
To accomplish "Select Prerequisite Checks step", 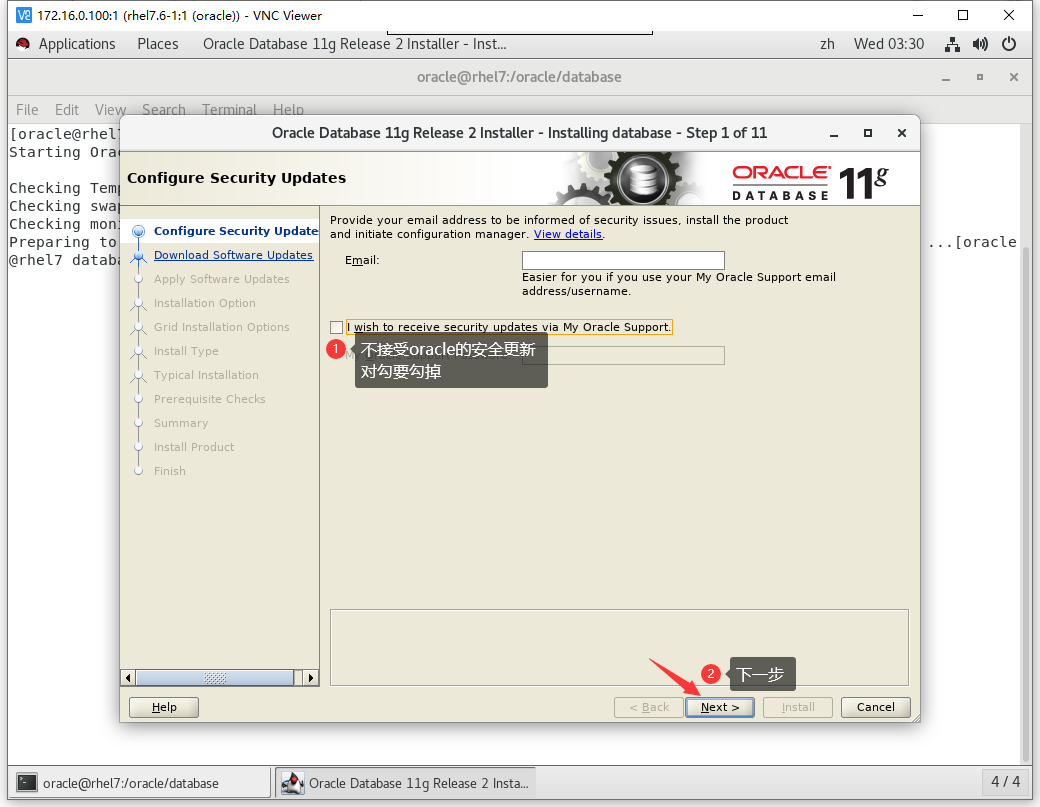I will [210, 399].
